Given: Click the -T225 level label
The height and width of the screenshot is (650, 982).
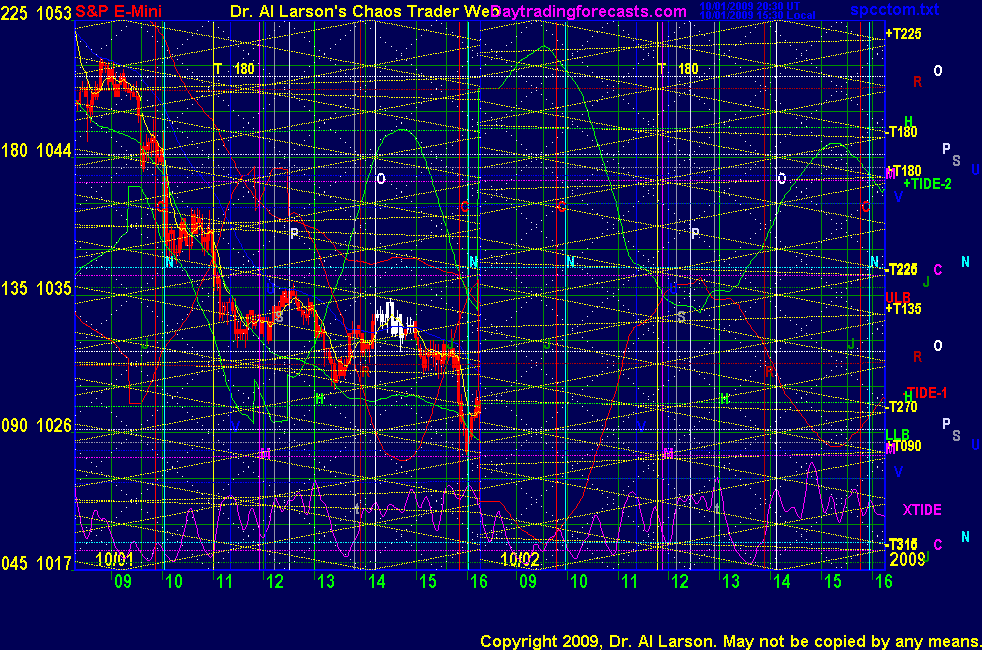Looking at the screenshot, I should coord(902,269).
